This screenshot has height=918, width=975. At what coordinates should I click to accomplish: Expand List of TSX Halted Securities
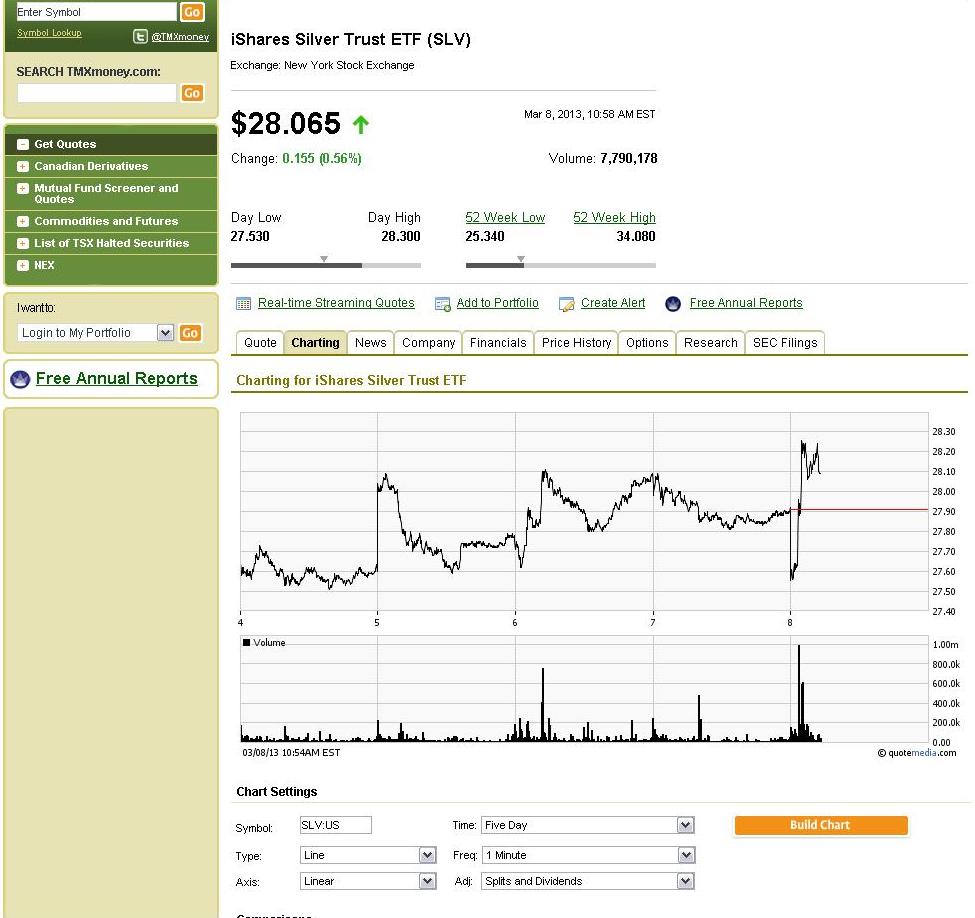pyautogui.click(x=23, y=243)
